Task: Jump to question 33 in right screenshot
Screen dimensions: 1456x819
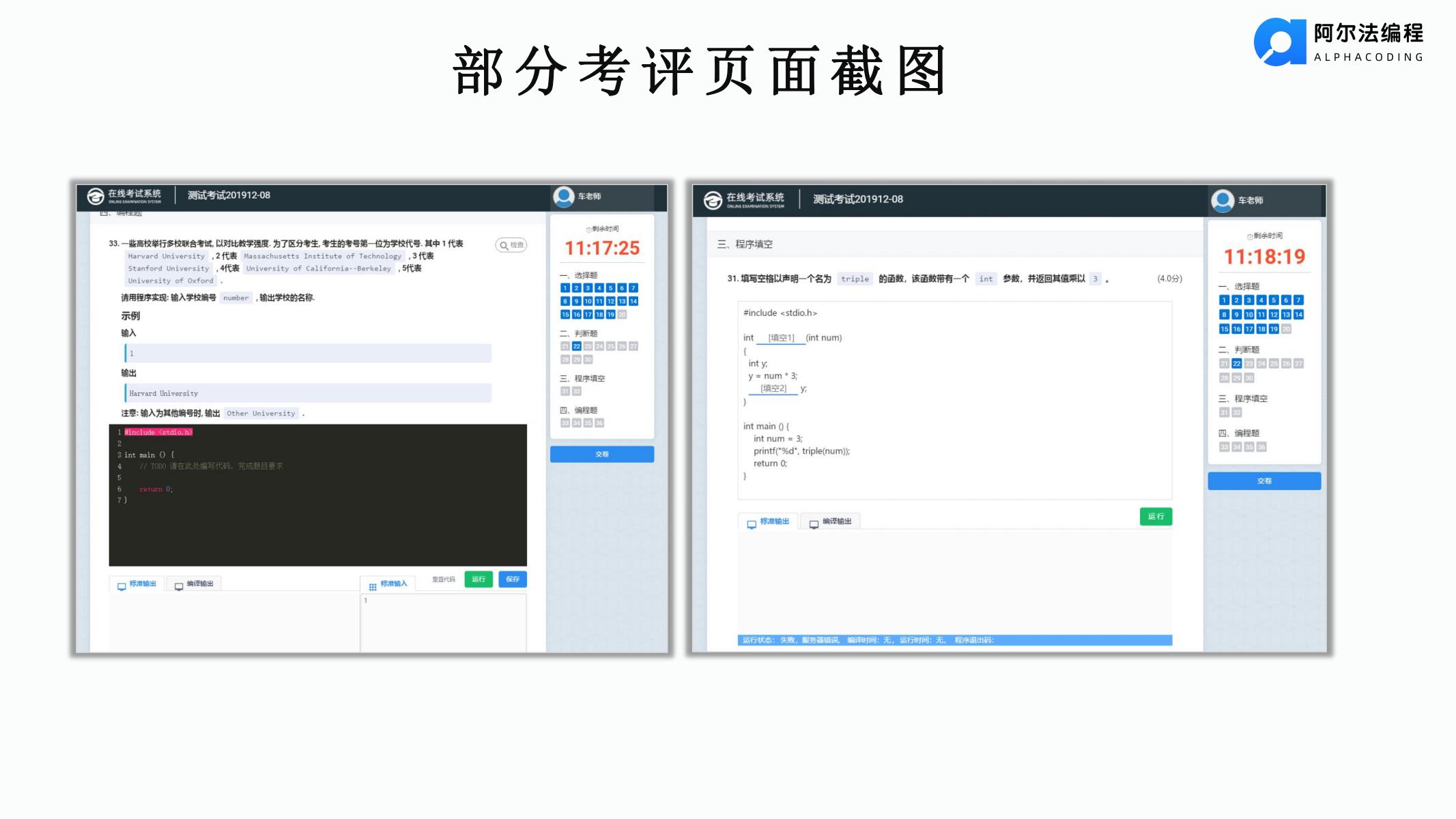Action: pyautogui.click(x=1224, y=447)
